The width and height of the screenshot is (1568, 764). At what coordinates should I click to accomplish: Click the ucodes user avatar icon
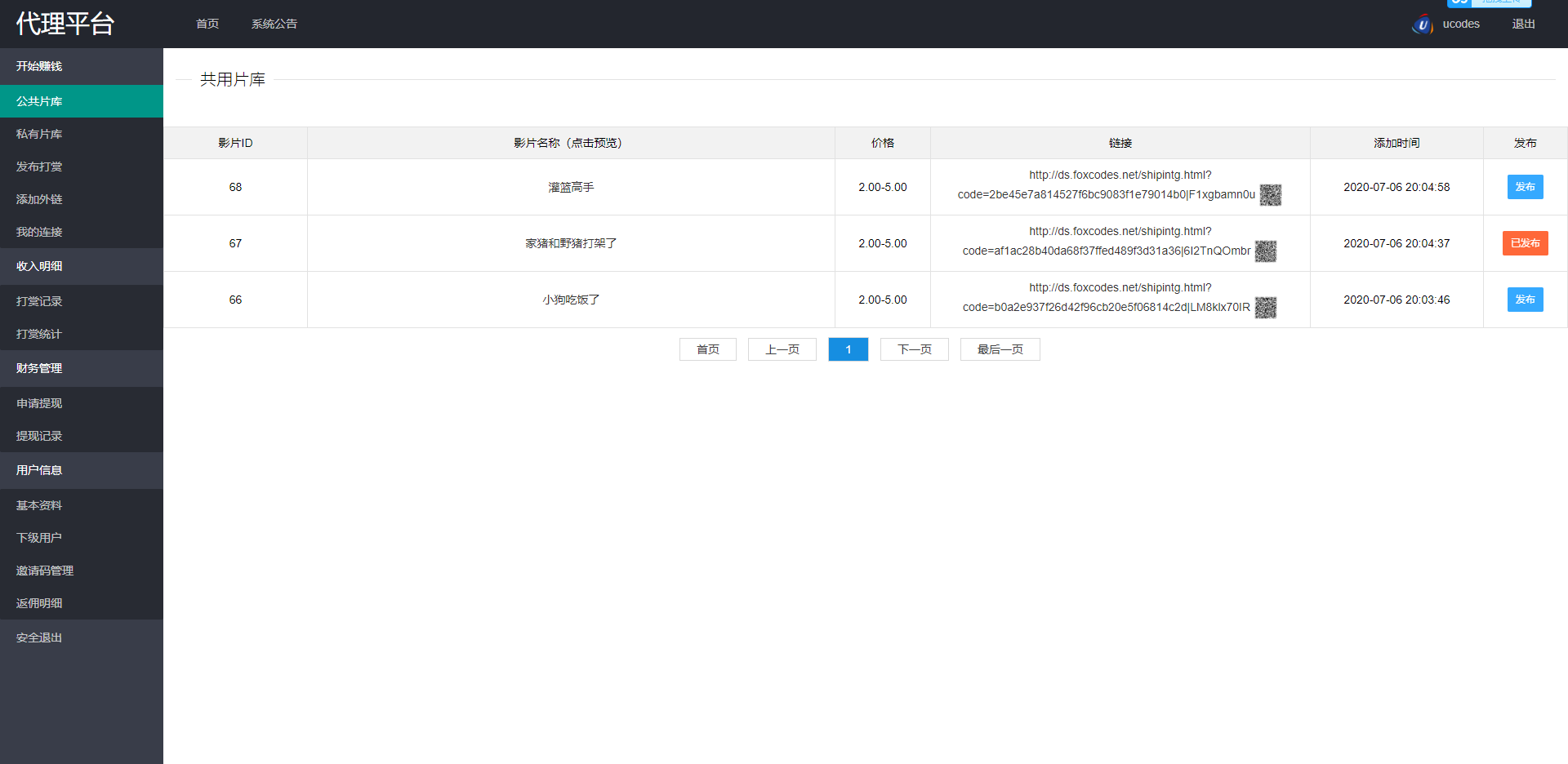click(x=1422, y=24)
